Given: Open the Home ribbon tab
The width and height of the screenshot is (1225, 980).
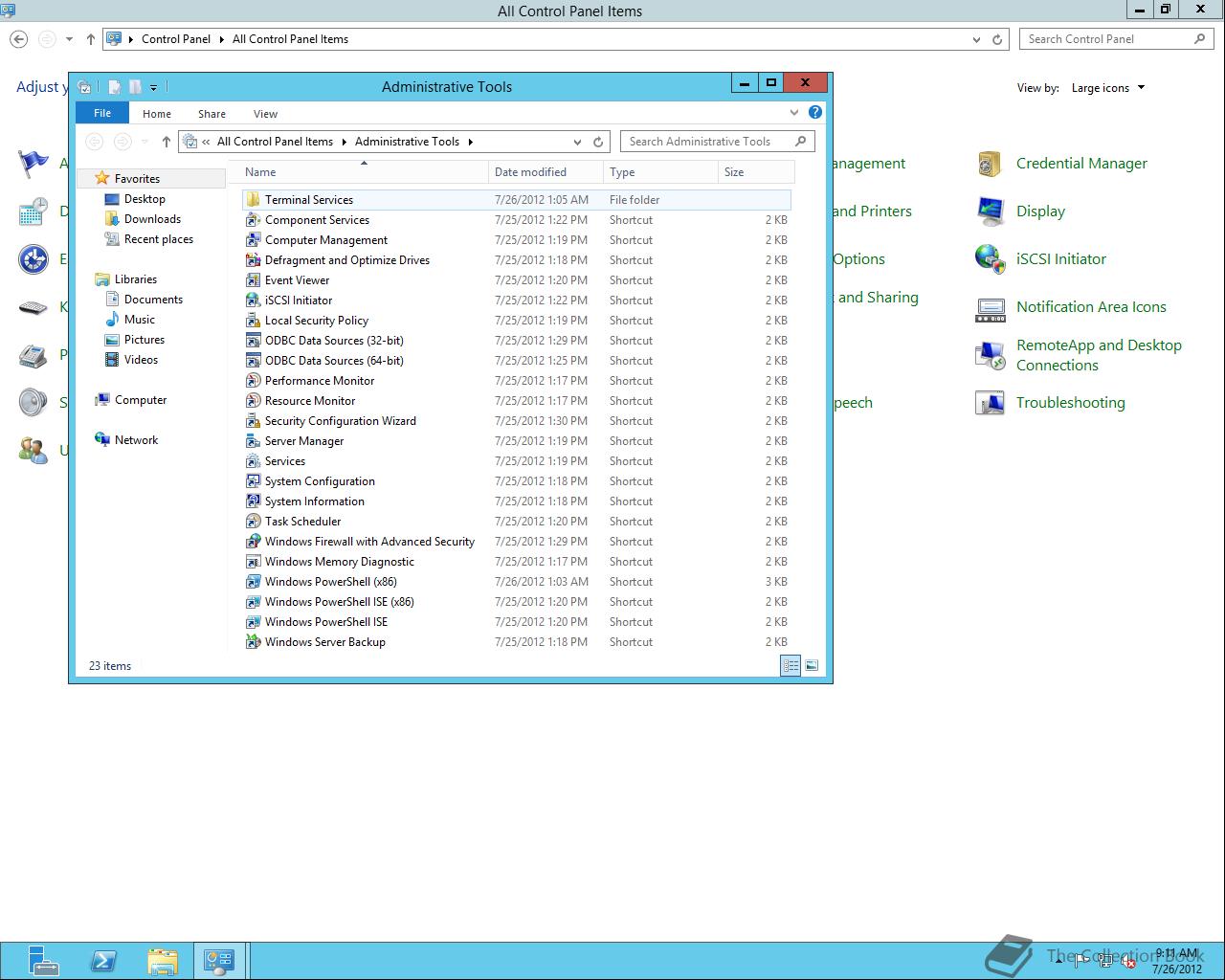Looking at the screenshot, I should coord(157,113).
